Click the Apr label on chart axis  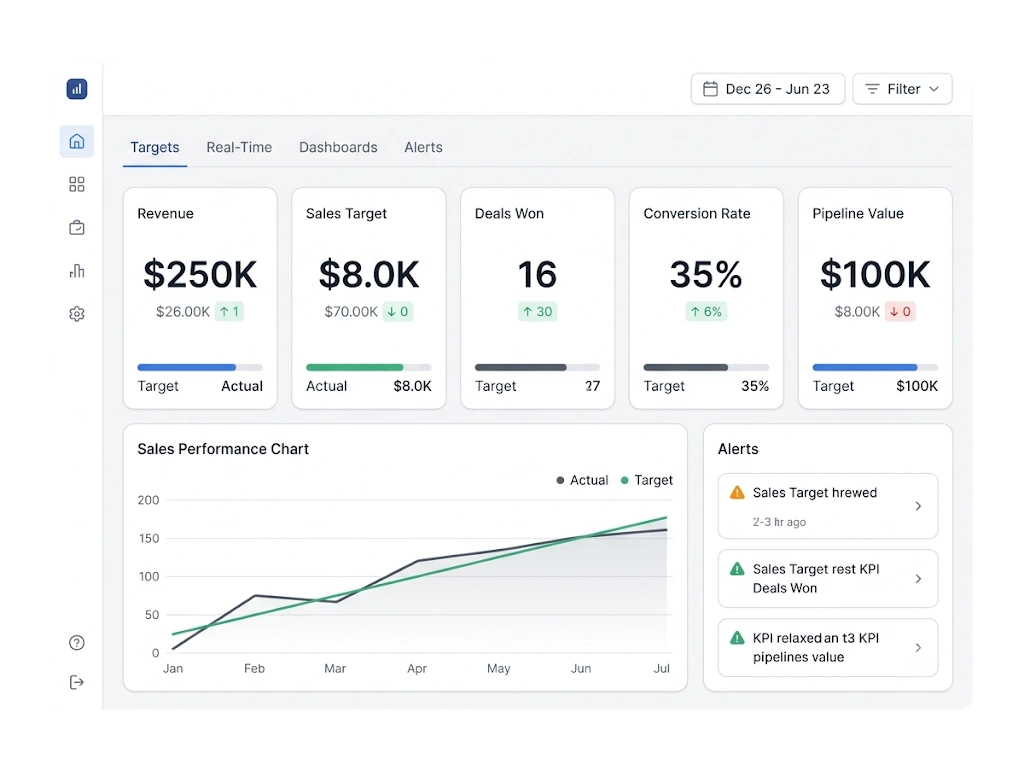(x=417, y=668)
